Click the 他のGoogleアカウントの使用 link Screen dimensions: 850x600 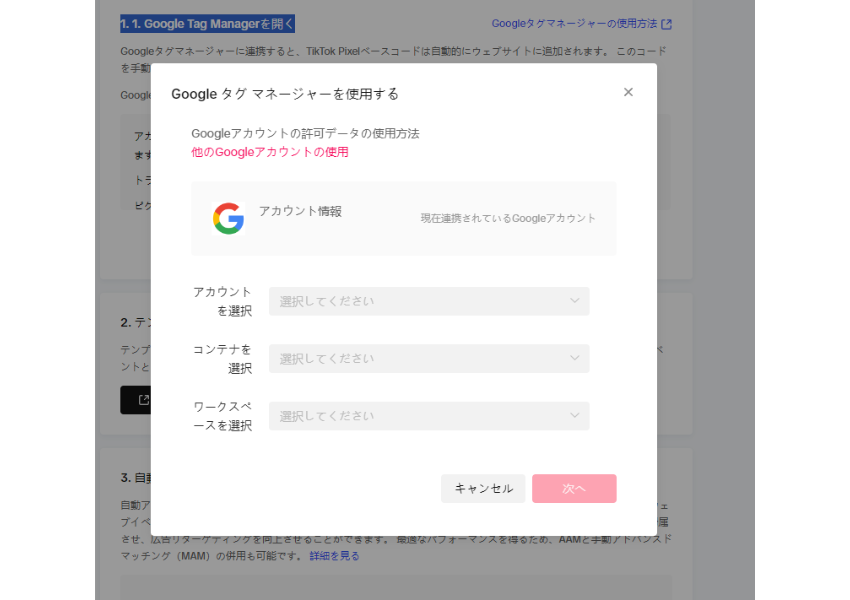[269, 152]
